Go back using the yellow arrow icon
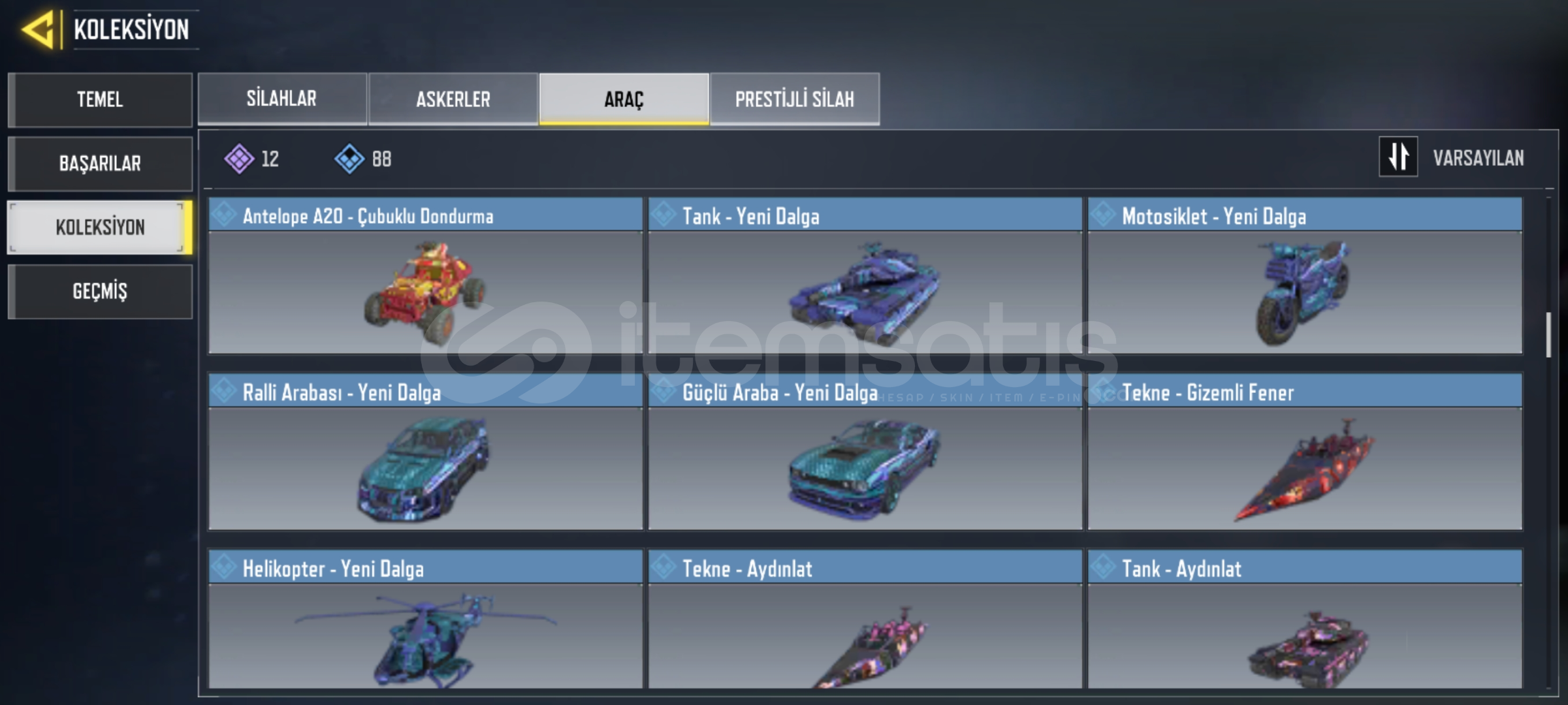Screen dimensions: 1568x705 pos(38,30)
